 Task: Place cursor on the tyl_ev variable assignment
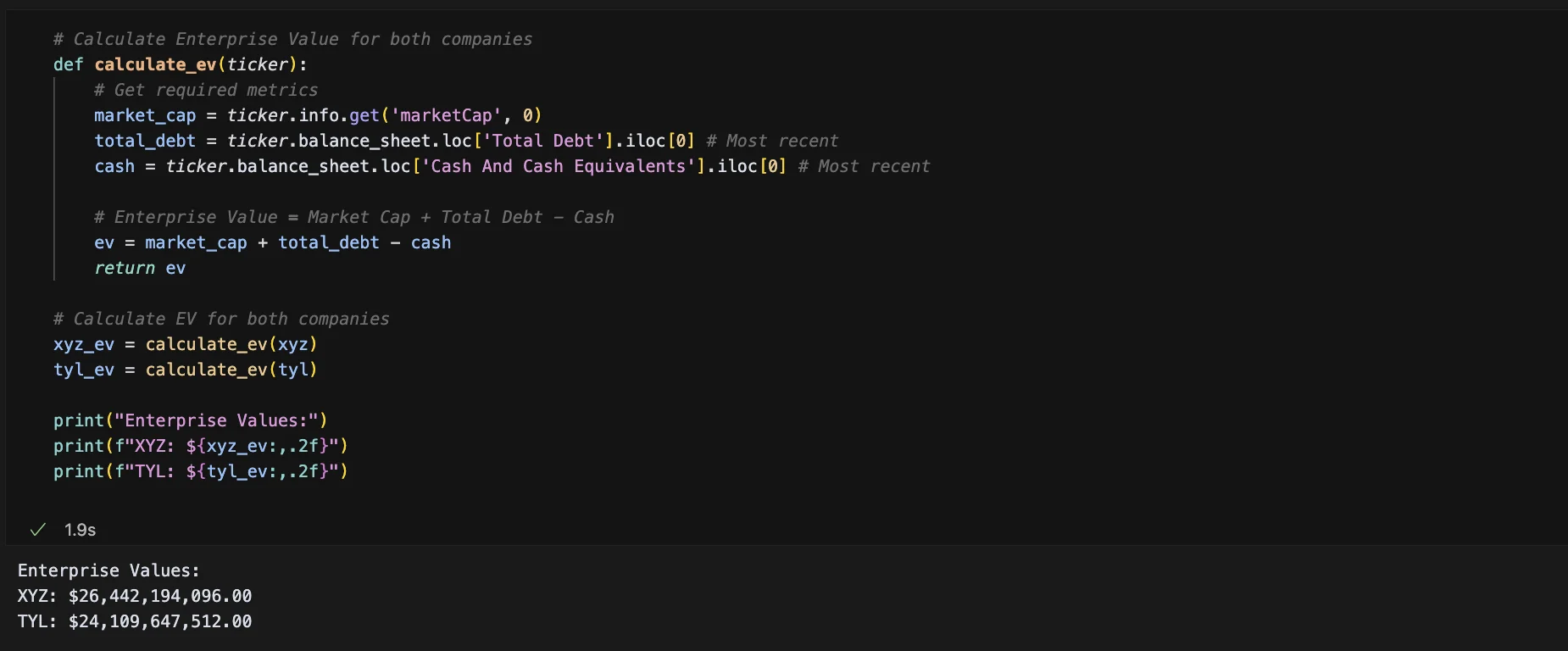pyautogui.click(x=83, y=370)
